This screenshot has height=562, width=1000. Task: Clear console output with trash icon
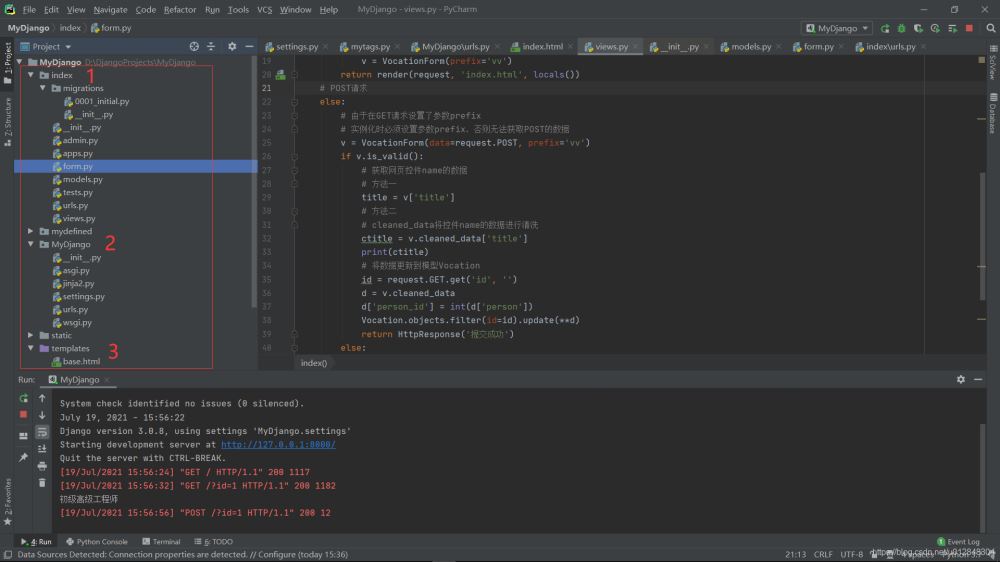click(42, 481)
